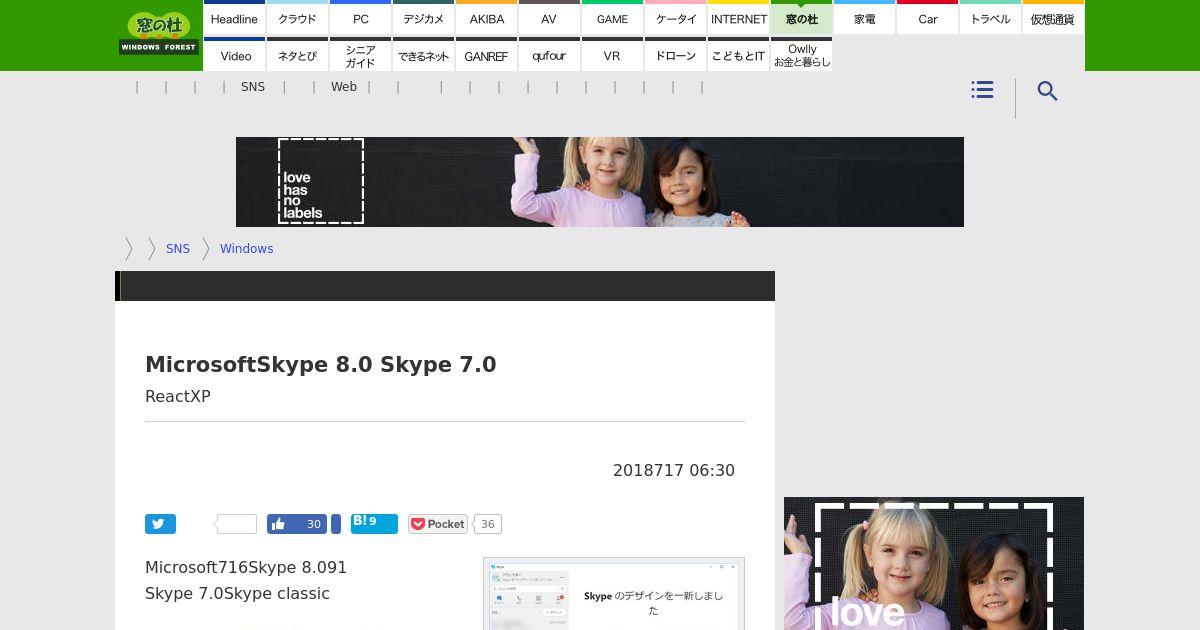Go to the デジカメ site tab
The height and width of the screenshot is (630, 1200).
point(423,18)
